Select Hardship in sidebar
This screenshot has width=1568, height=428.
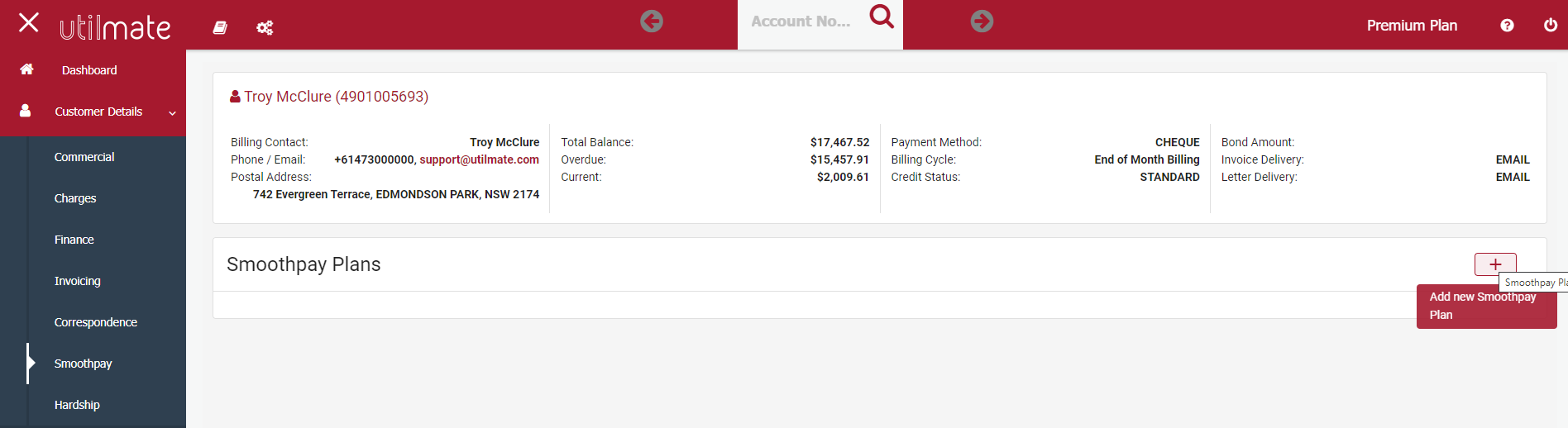coord(77,405)
